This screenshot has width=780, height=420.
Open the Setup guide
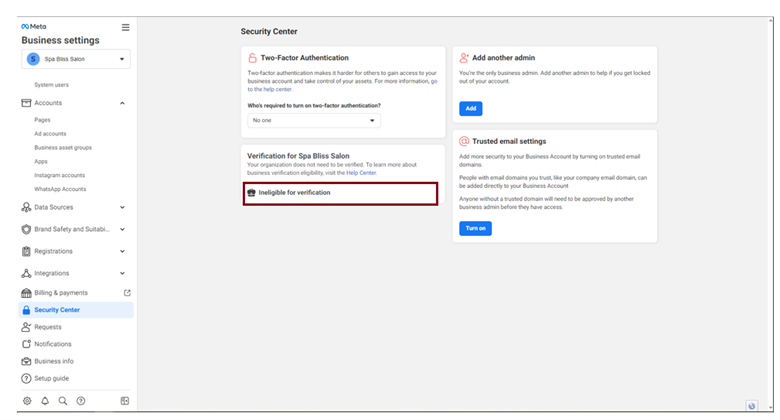point(51,378)
